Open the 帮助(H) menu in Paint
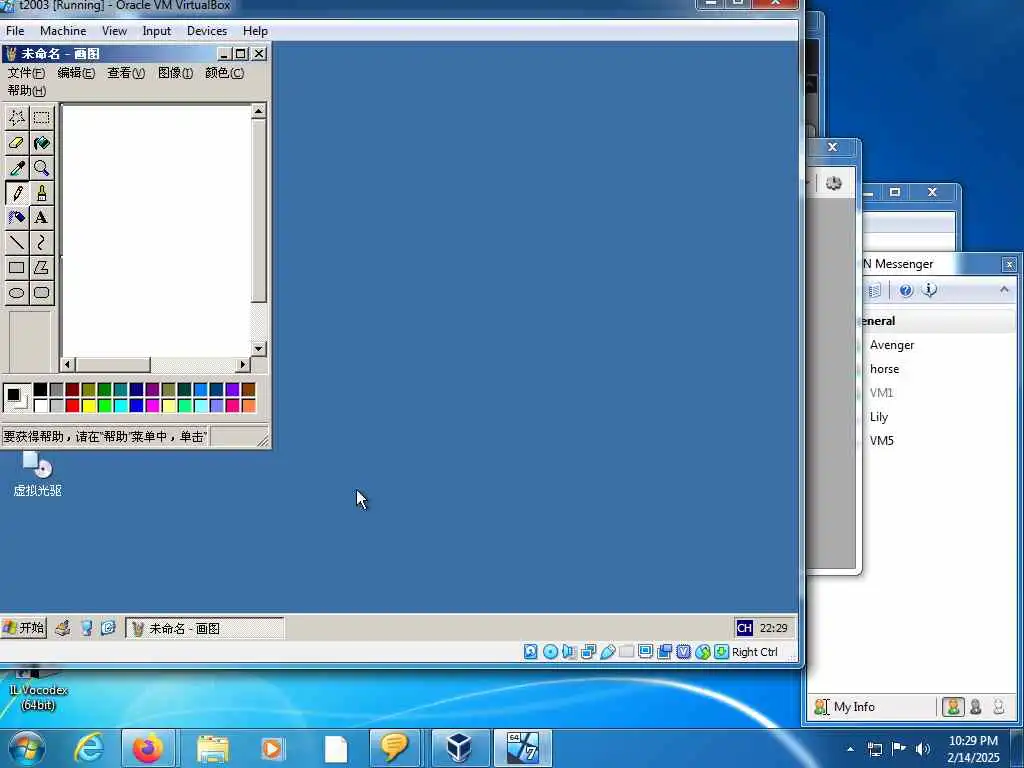 click(x=27, y=91)
